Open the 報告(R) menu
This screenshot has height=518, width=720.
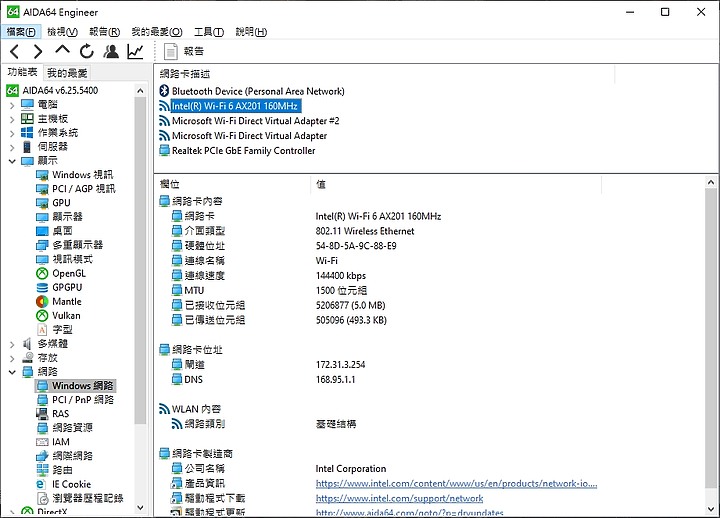pos(104,32)
